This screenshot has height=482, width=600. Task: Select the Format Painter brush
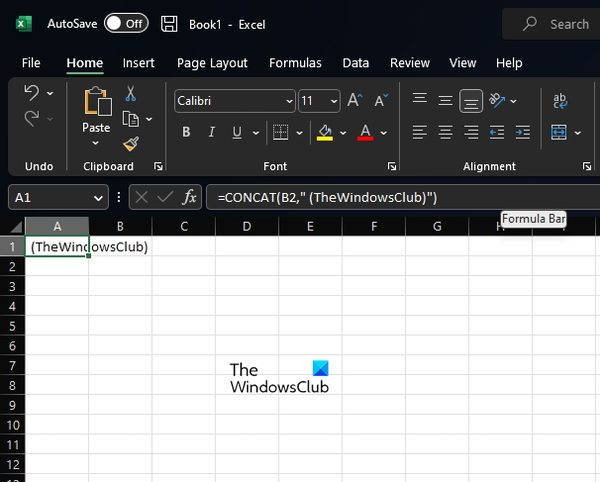(131, 144)
